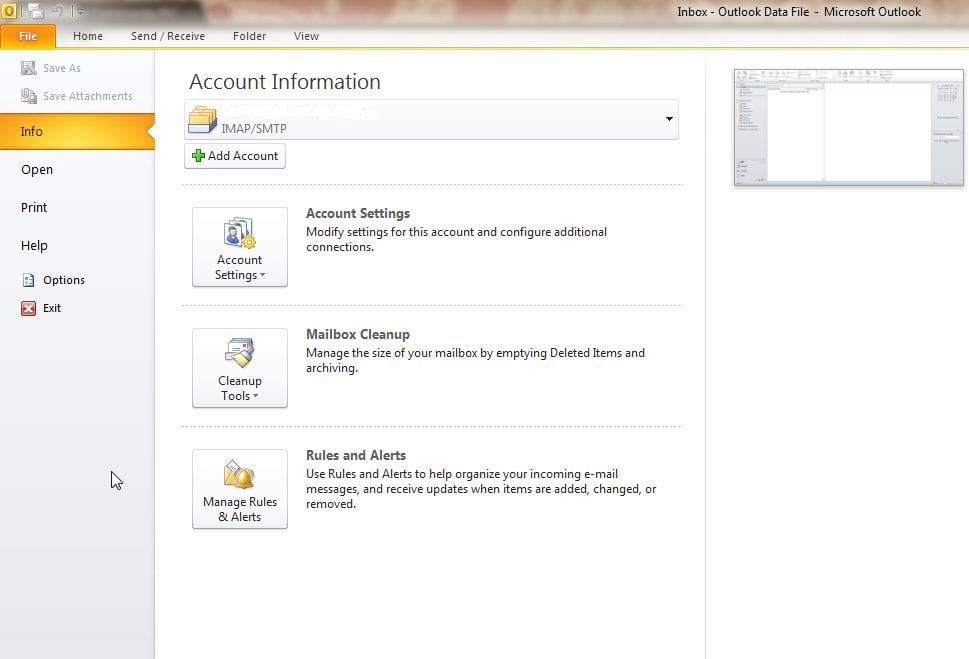Screen dimensions: 969x659
Task: Click the Save Attachments paperclip icon
Action: coord(29,96)
